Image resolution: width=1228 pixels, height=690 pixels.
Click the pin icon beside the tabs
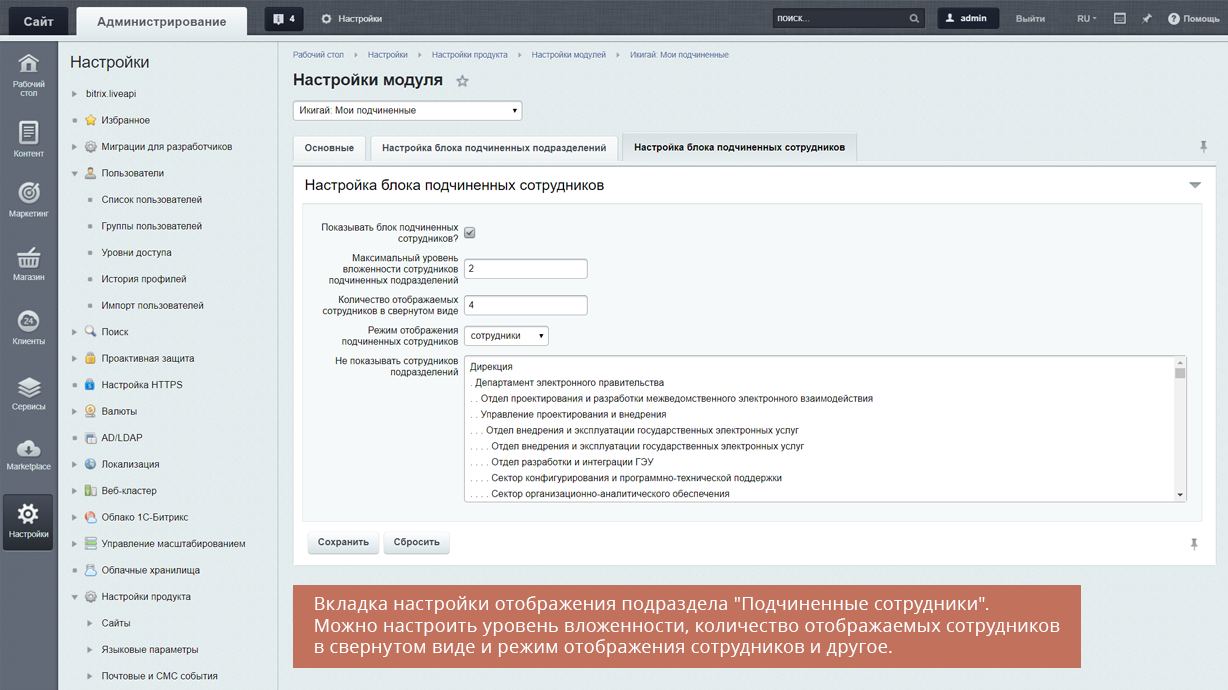point(1204,147)
